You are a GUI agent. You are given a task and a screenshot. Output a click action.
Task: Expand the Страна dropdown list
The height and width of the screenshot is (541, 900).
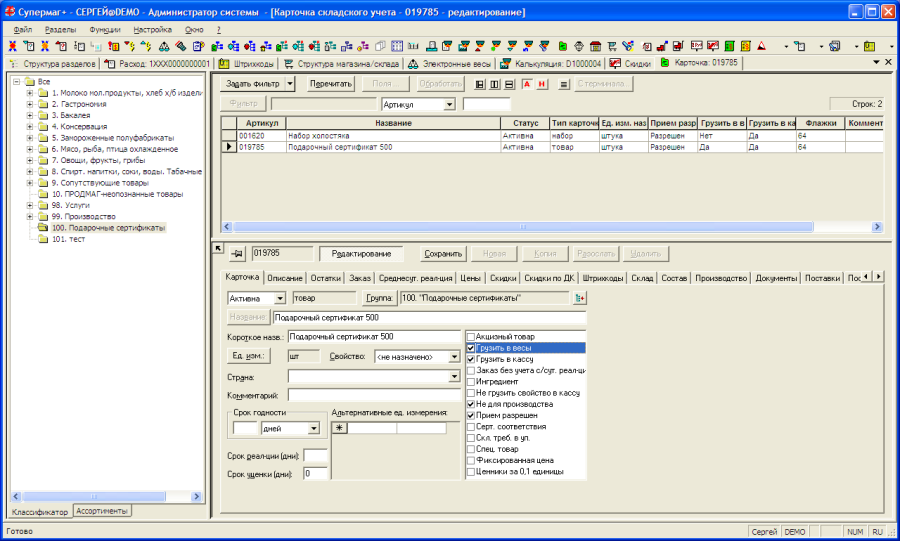coord(453,377)
